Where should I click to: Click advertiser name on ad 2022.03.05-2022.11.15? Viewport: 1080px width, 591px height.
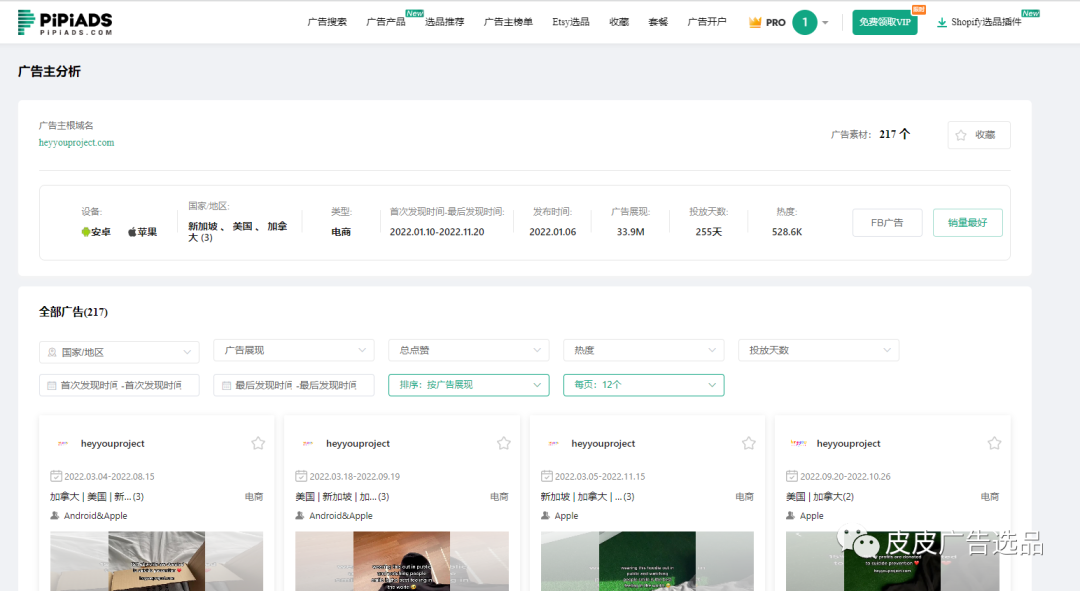(x=603, y=444)
